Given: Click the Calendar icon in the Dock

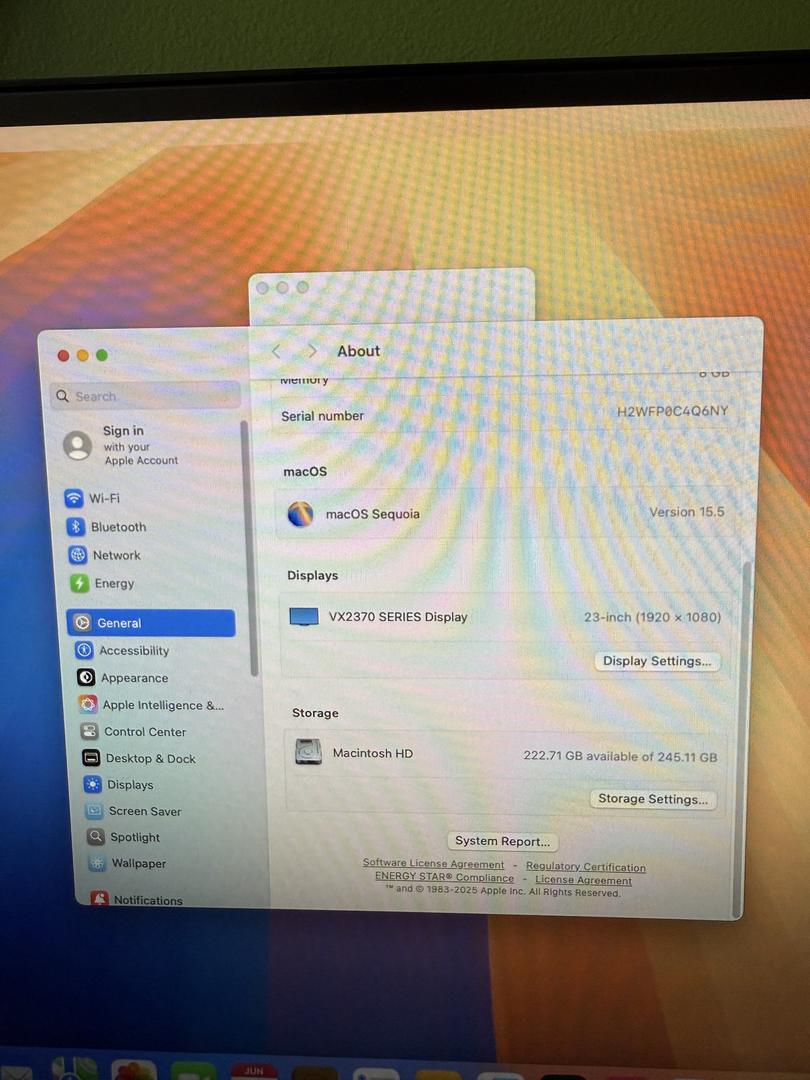Looking at the screenshot, I should pyautogui.click(x=253, y=1072).
